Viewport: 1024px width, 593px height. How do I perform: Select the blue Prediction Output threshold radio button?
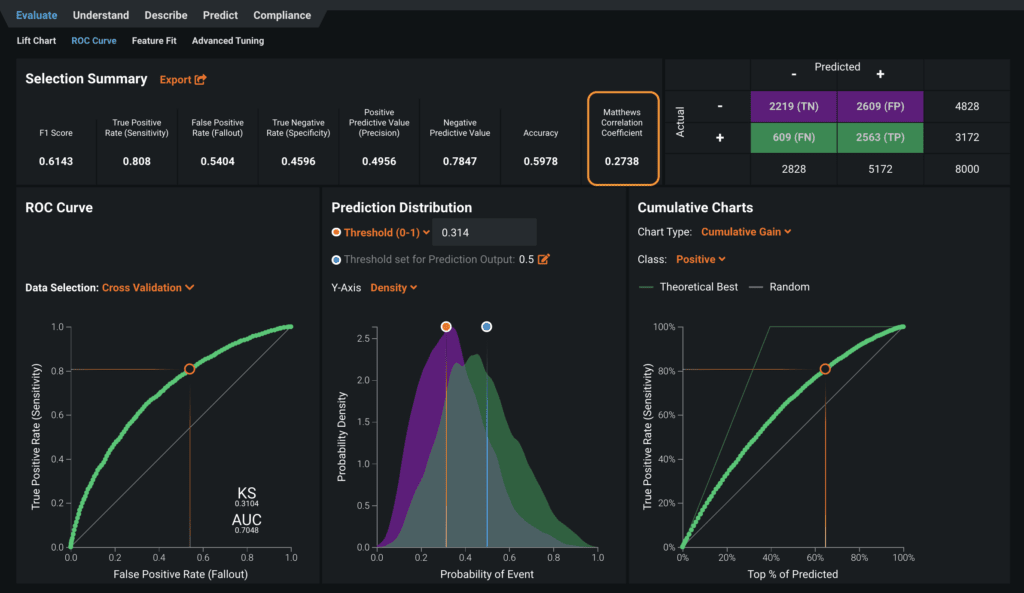tap(336, 259)
